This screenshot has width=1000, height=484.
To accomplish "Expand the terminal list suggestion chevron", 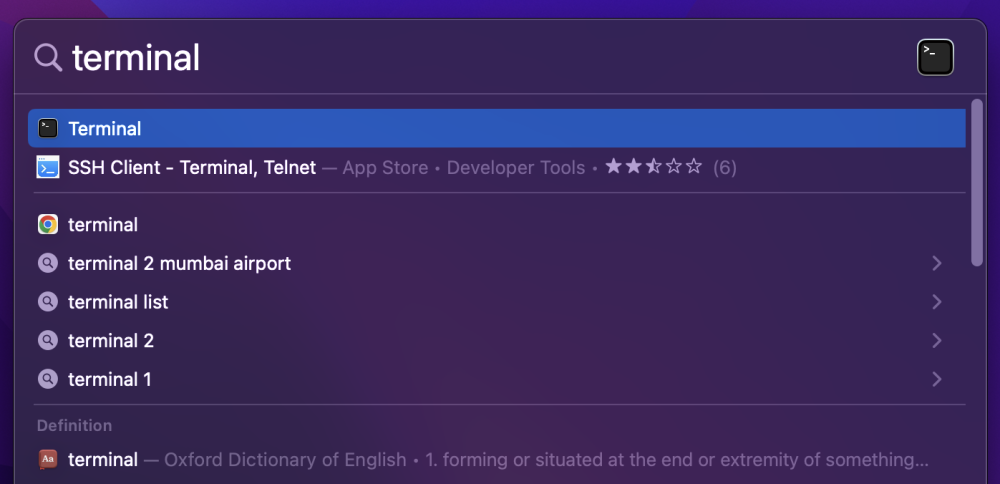I will pyautogui.click(x=937, y=302).
